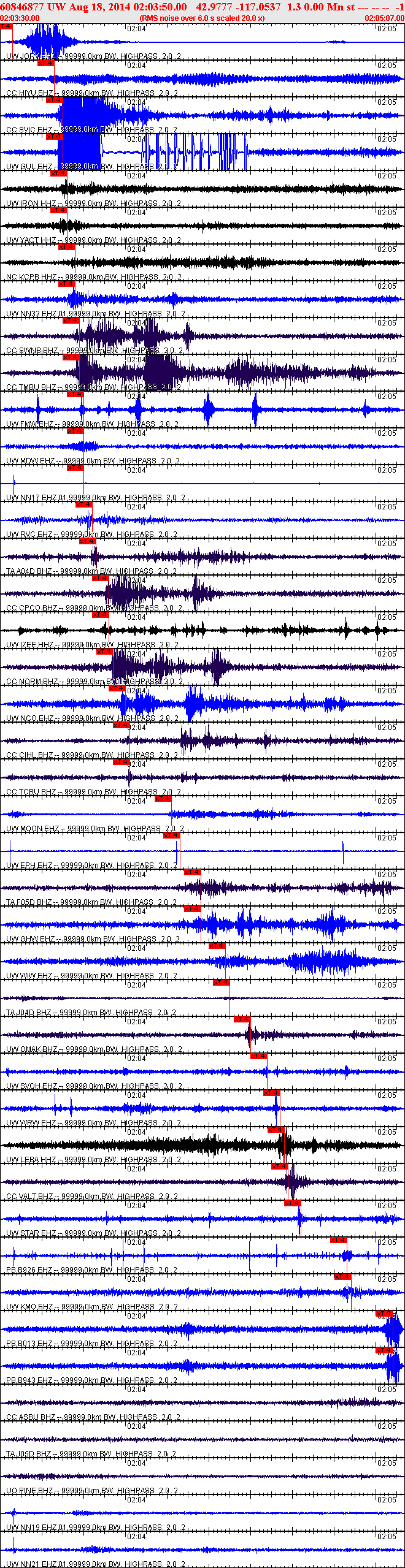The image size is (405, 1568).
Task: Click the RMS noise scaling note in header
Action: pos(202,18)
